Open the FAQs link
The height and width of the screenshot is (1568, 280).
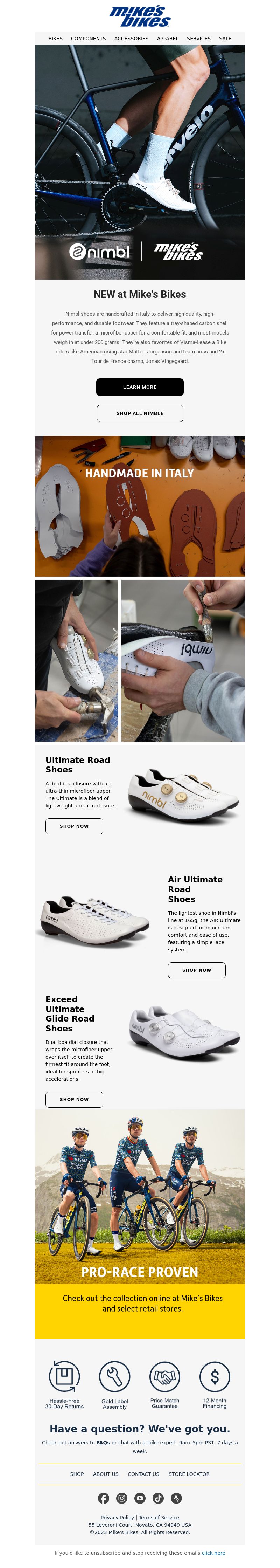click(x=103, y=1443)
